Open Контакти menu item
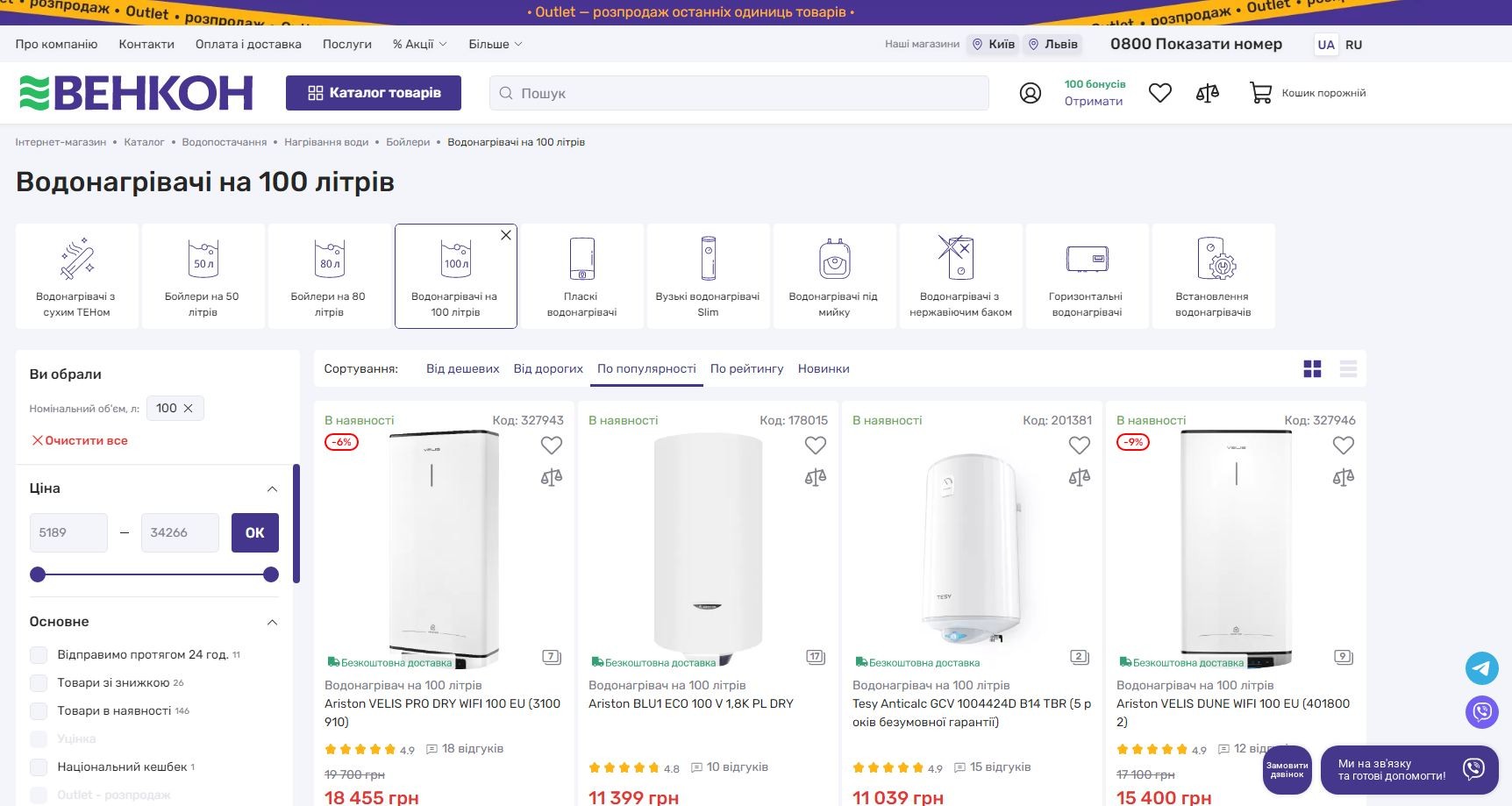 point(146,44)
